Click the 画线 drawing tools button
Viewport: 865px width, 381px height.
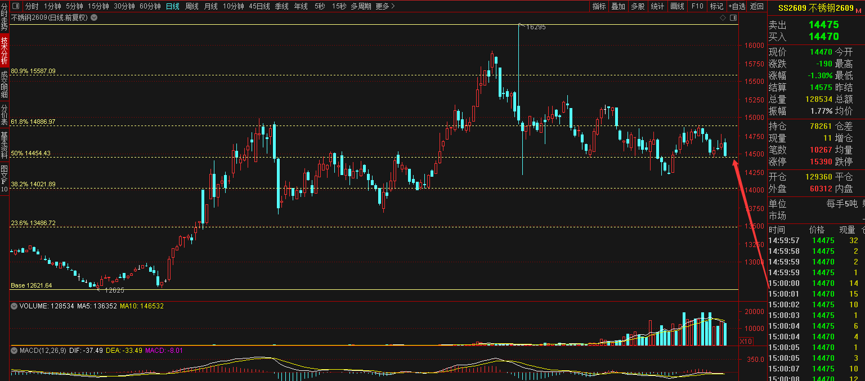tap(677, 6)
